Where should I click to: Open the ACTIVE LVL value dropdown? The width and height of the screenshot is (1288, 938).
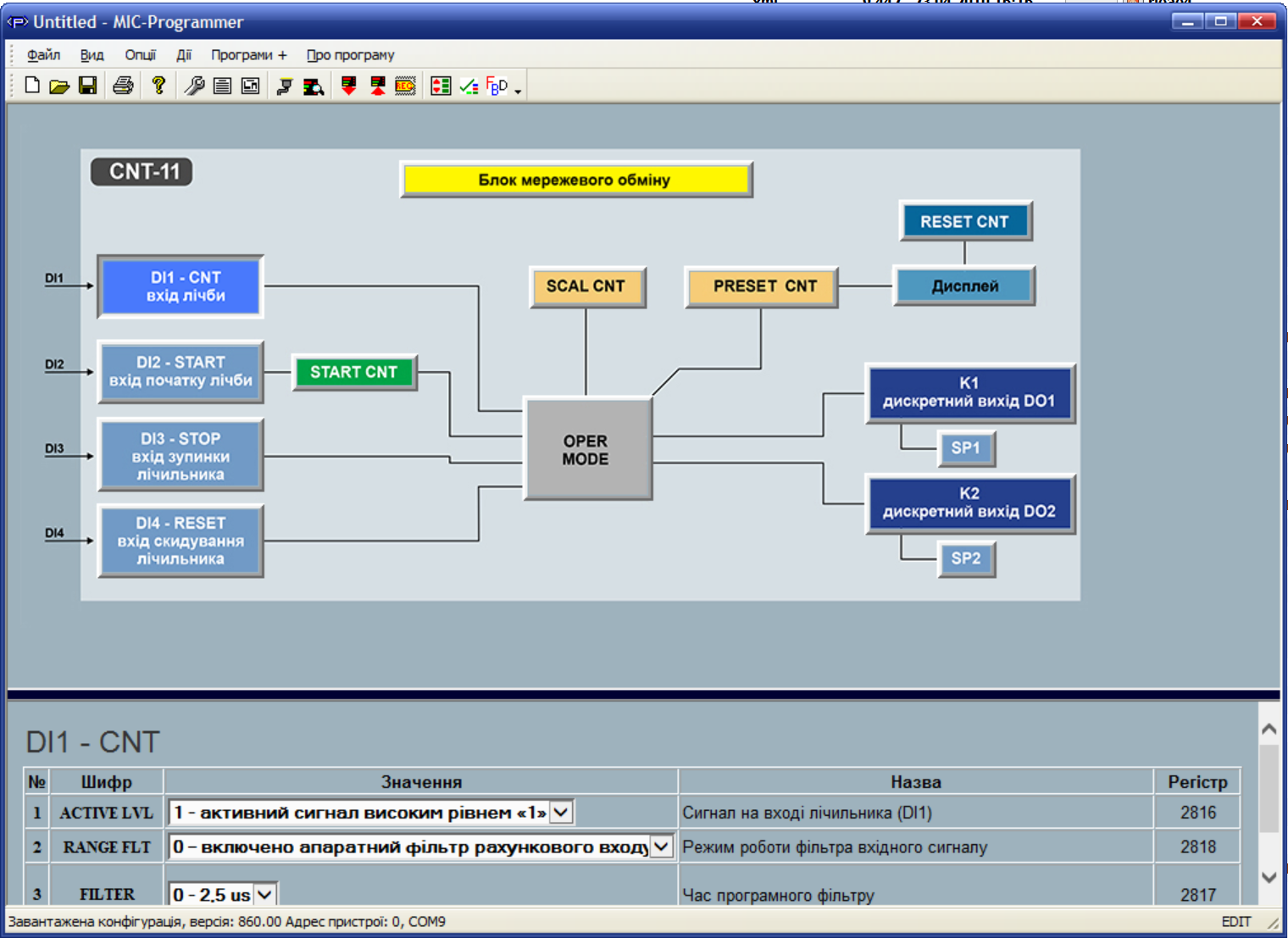[561, 813]
